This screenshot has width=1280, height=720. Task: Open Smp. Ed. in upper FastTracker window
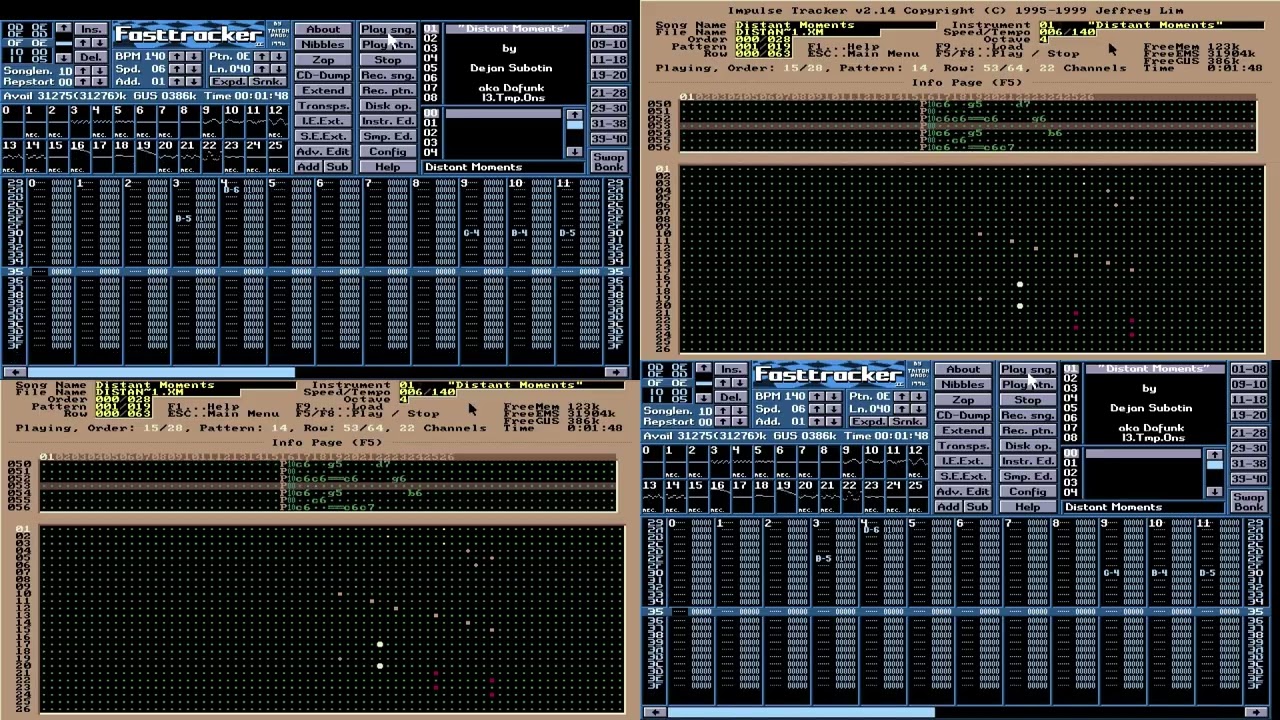tap(388, 136)
